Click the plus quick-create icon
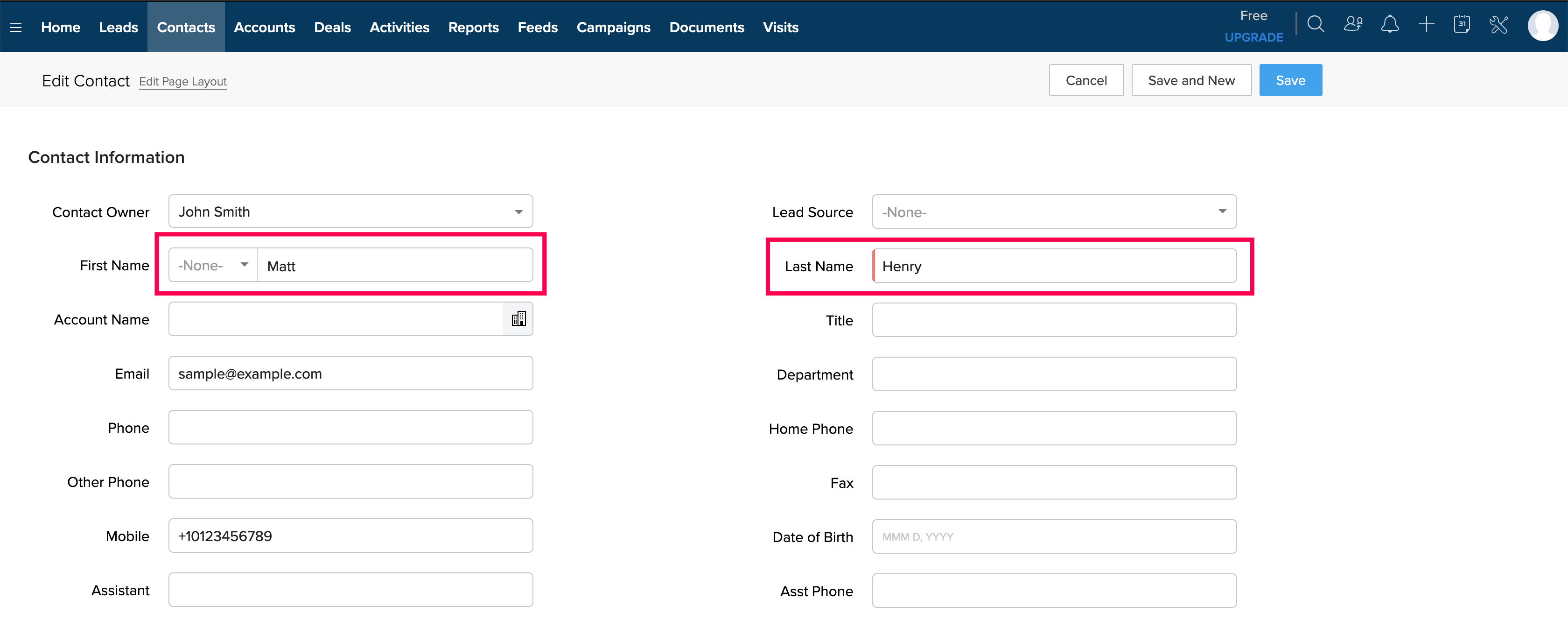Image resolution: width=1568 pixels, height=634 pixels. point(1426,25)
